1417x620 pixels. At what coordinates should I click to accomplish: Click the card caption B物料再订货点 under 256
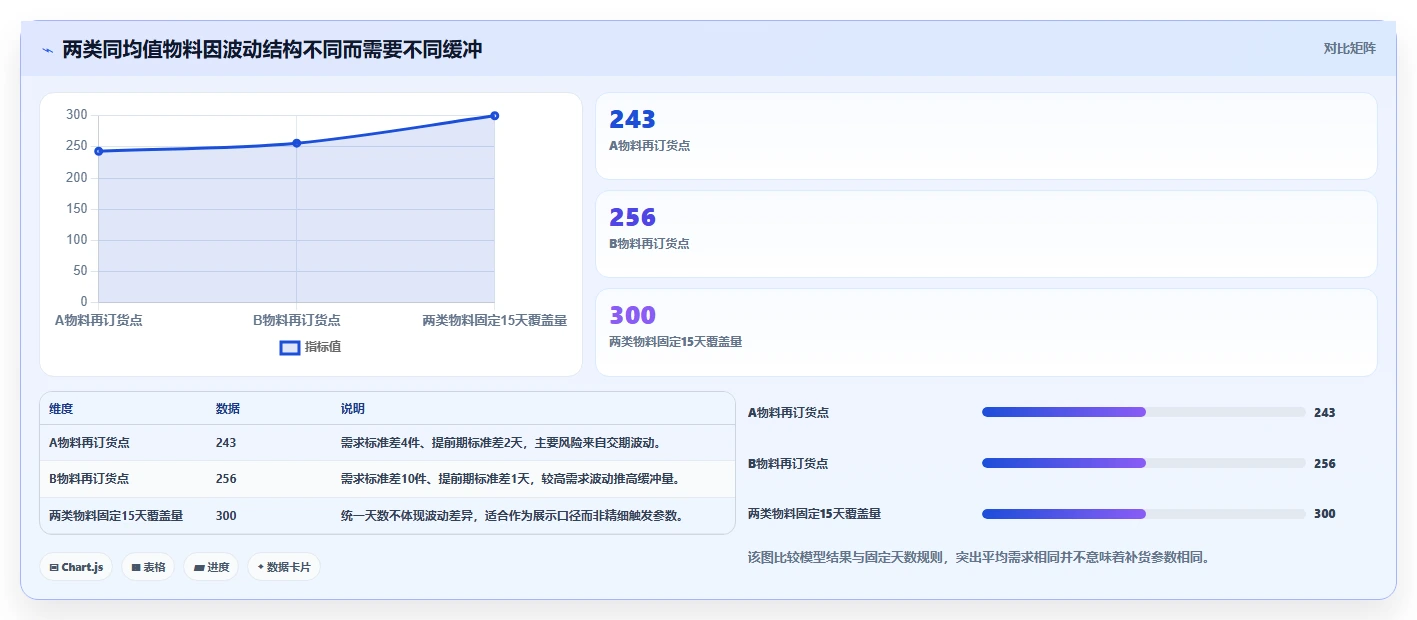(649, 244)
